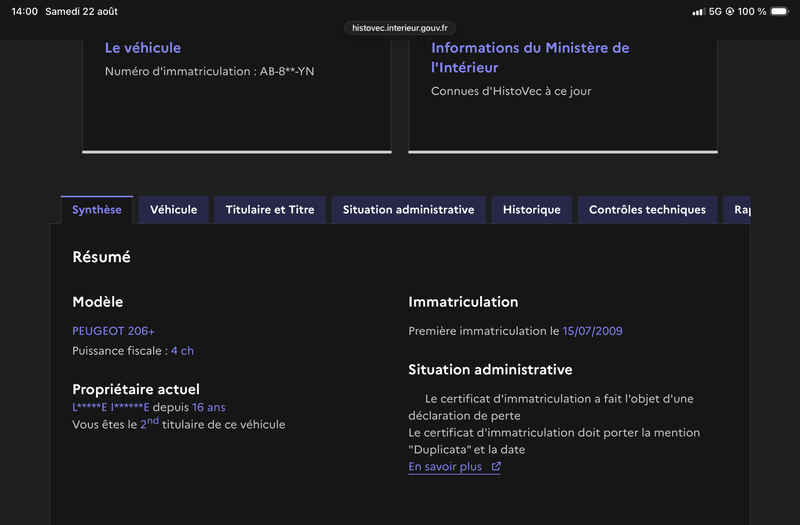Viewport: 800px width, 525px height.
Task: Click the Situation administrative section heading
Action: (x=490, y=369)
